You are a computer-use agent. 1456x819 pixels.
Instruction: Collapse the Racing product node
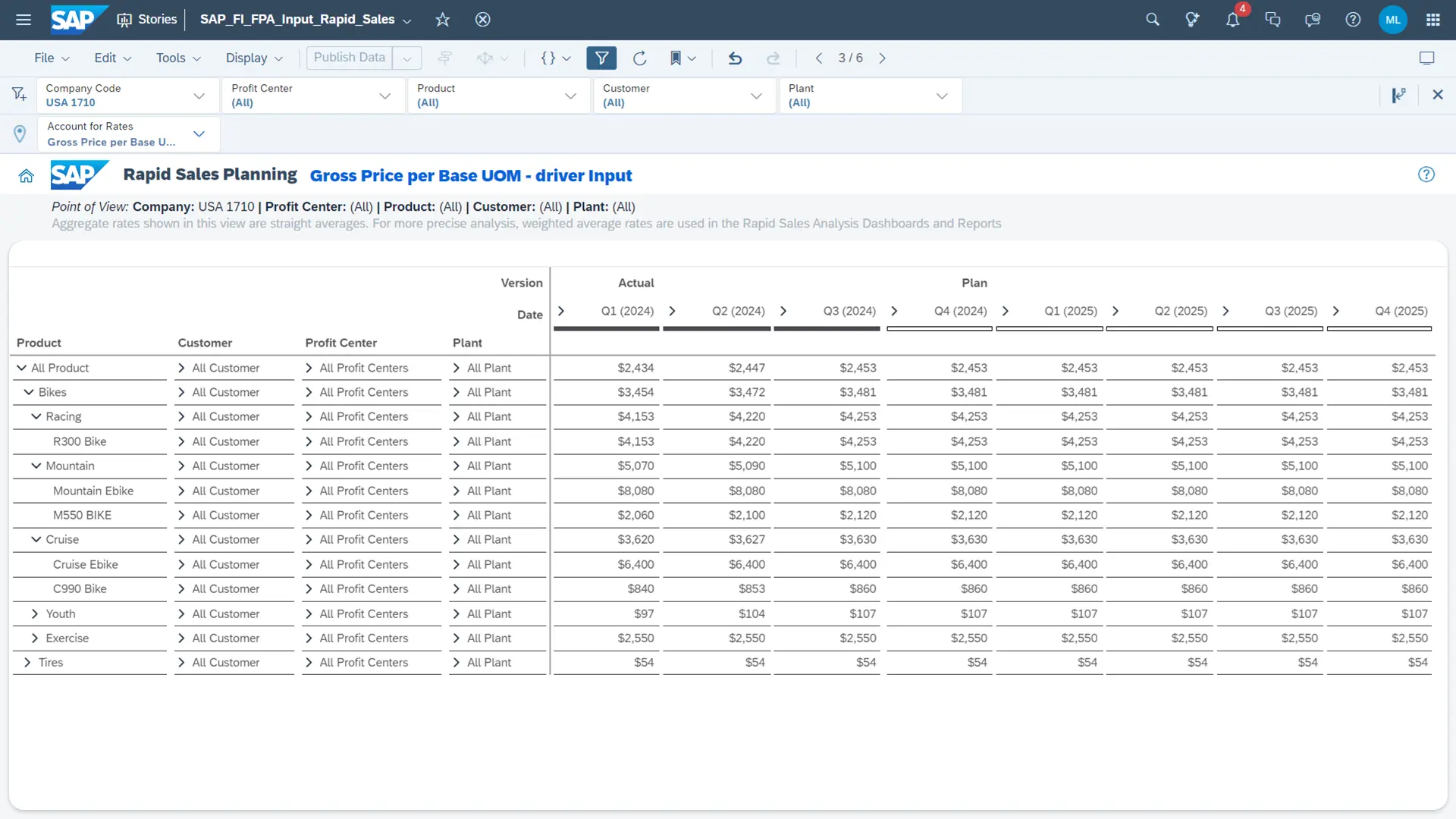36,416
